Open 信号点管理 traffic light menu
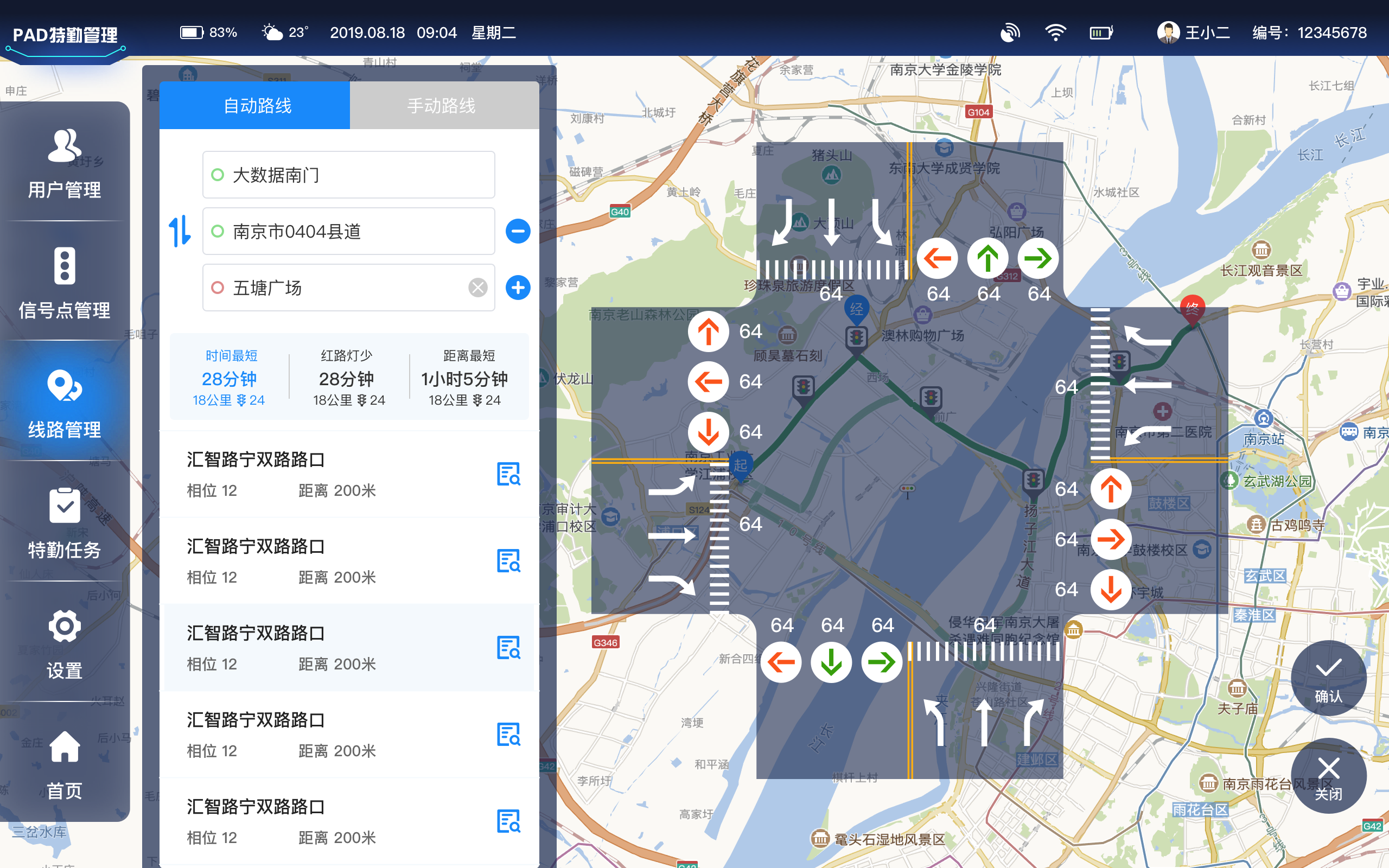 [64, 283]
